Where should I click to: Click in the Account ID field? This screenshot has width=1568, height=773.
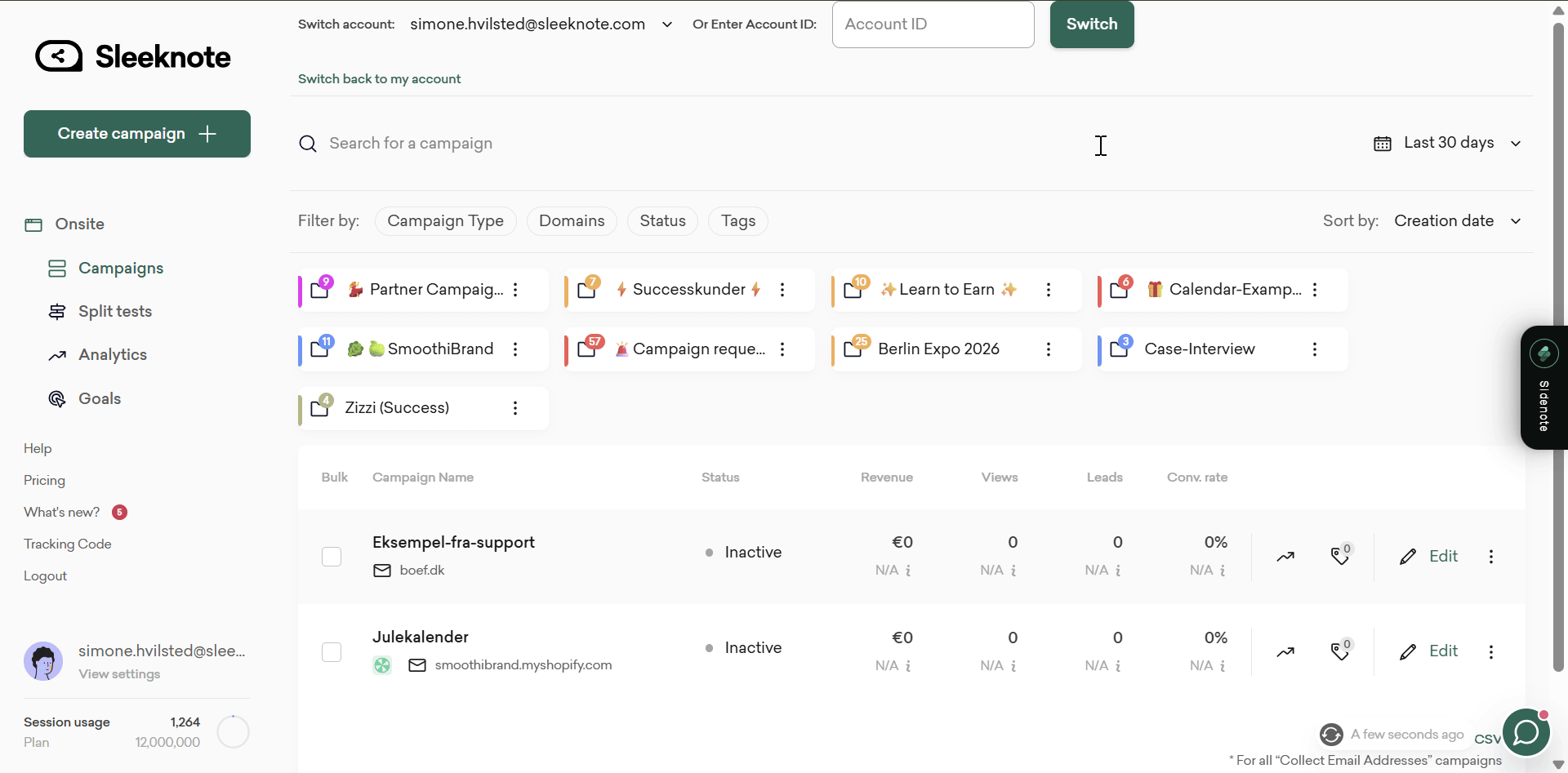click(x=933, y=24)
